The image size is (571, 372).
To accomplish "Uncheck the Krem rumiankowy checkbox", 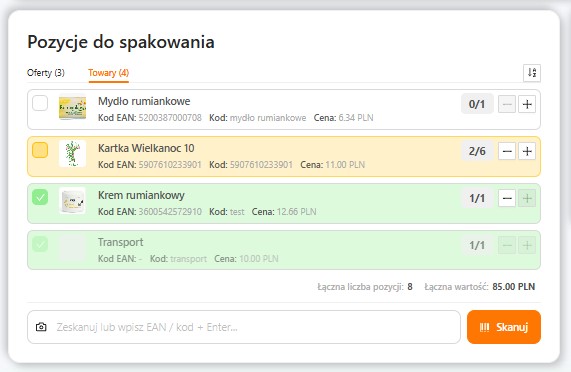I will [x=40, y=197].
